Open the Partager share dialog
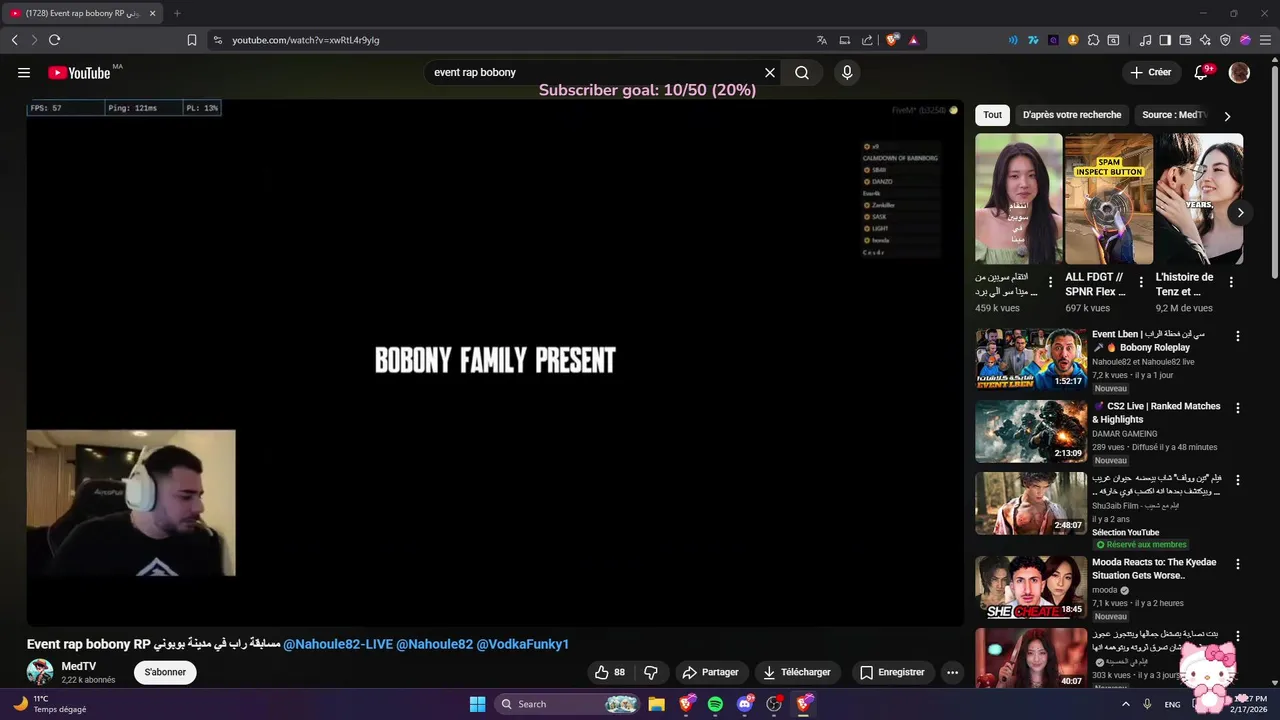Viewport: 1280px width, 720px height. (710, 672)
